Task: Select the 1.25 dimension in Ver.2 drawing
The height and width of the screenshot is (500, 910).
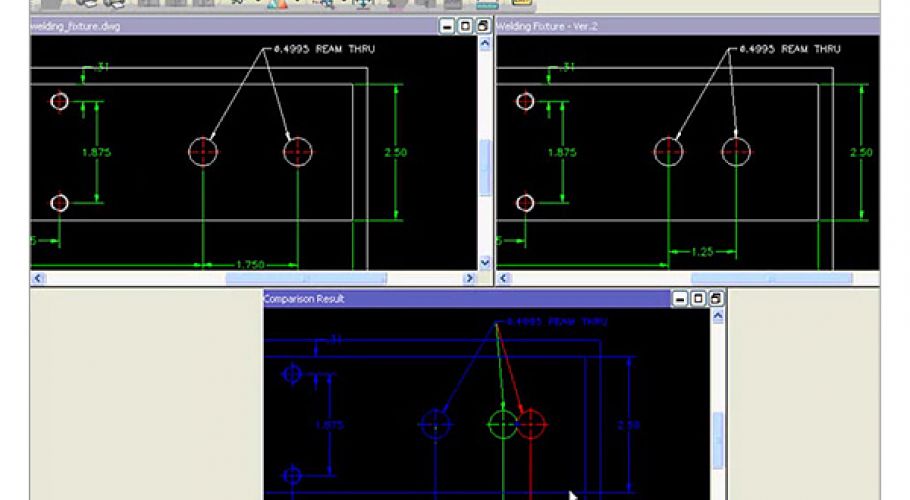Action: point(702,252)
